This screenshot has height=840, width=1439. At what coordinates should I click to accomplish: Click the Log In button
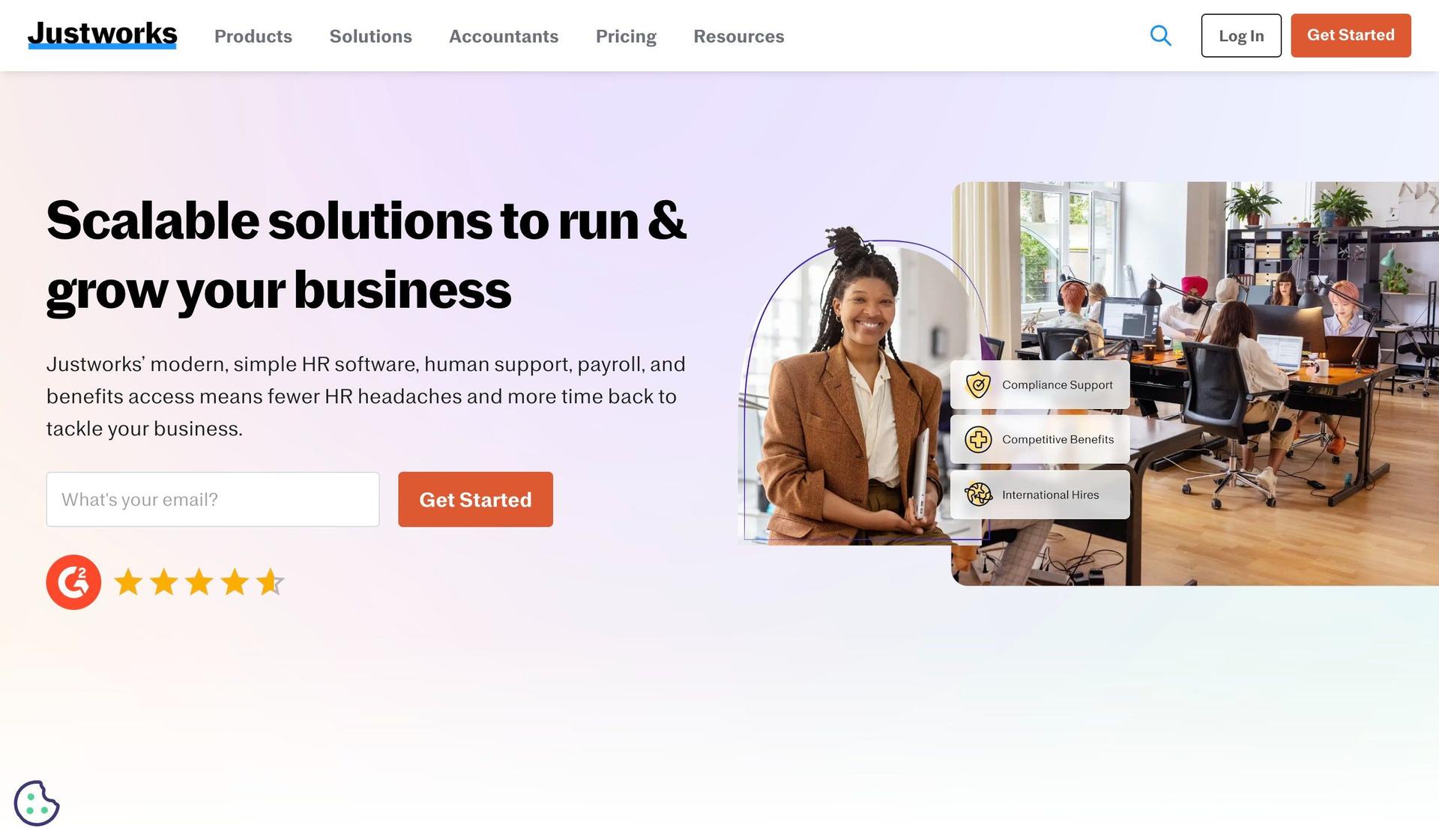1241,35
